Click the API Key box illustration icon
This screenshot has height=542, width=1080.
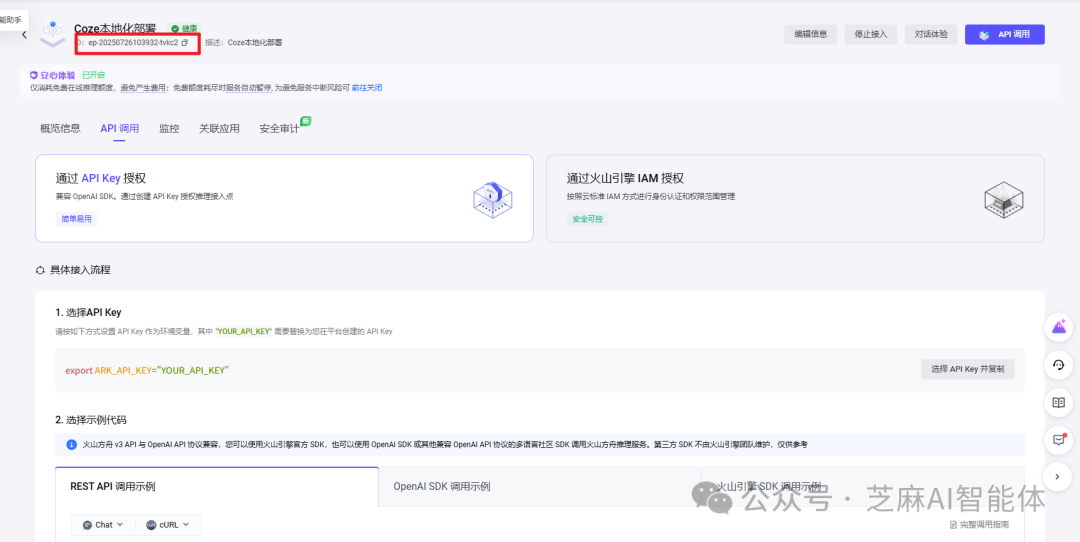[x=492, y=200]
